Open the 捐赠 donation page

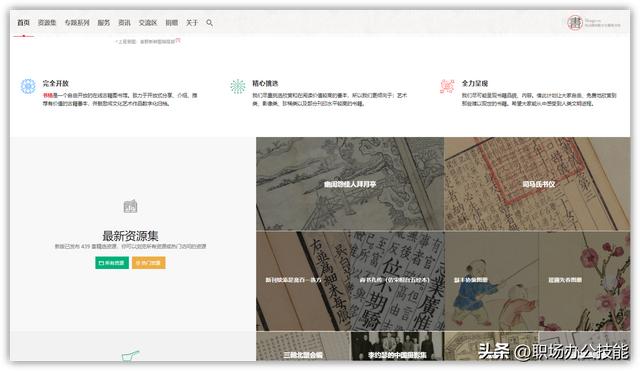click(x=171, y=23)
